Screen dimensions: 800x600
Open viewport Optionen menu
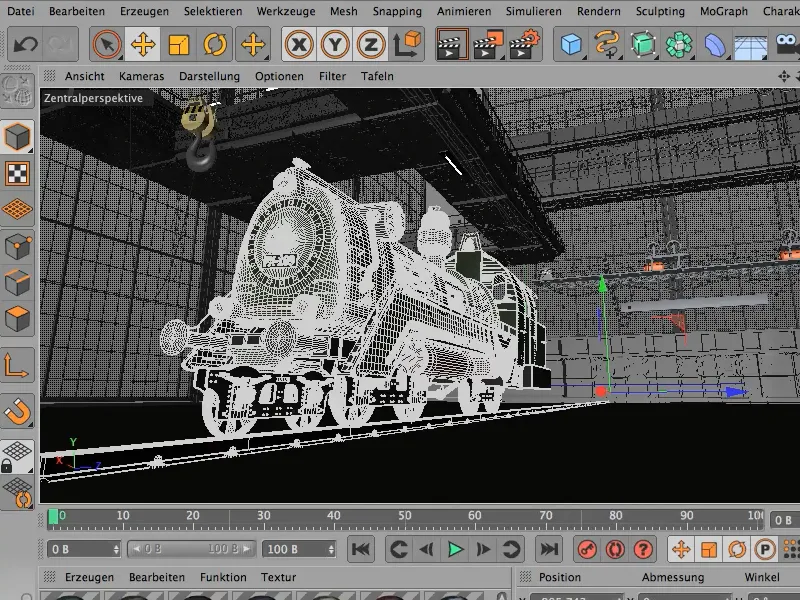(x=279, y=77)
